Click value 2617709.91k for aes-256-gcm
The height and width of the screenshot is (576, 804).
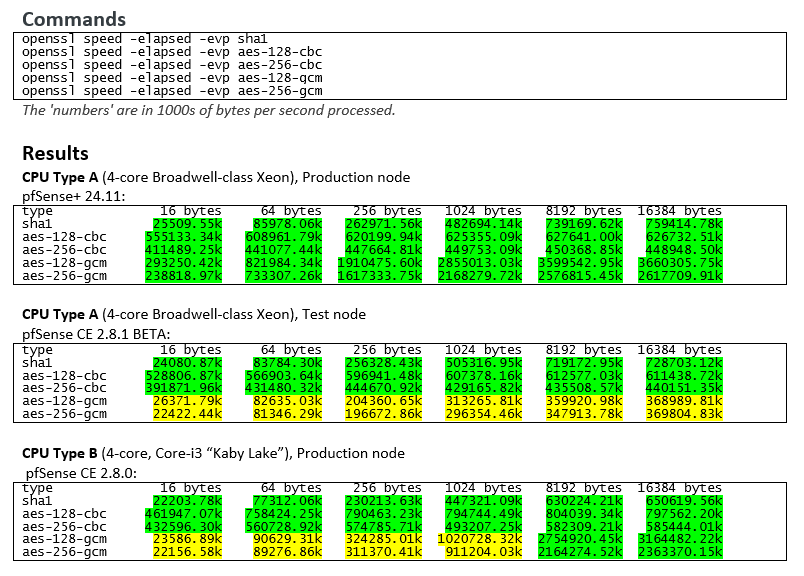pyautogui.click(x=680, y=276)
